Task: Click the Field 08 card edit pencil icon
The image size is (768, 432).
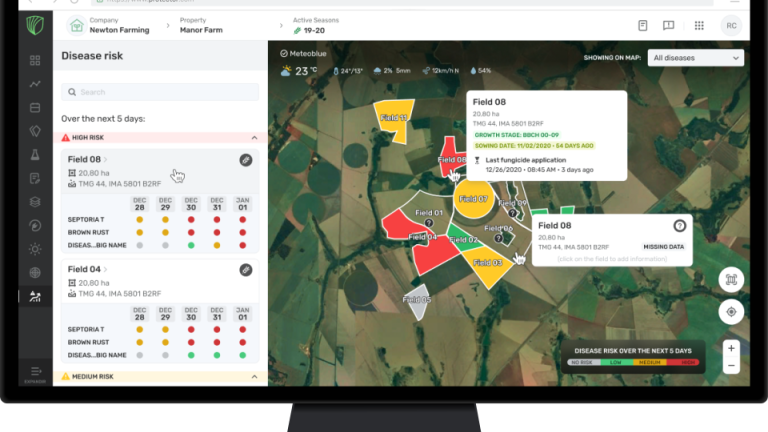Action: click(x=246, y=160)
